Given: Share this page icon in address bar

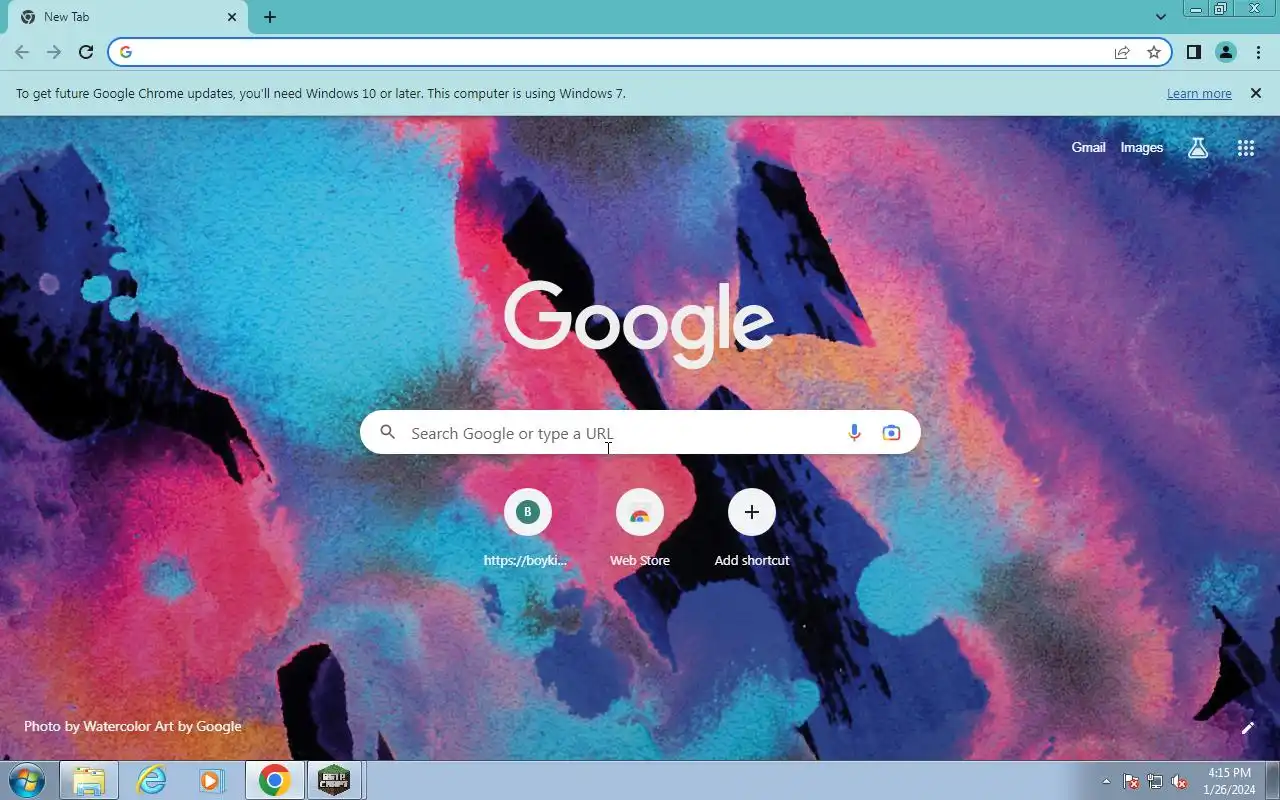Looking at the screenshot, I should pyautogui.click(x=1122, y=52).
